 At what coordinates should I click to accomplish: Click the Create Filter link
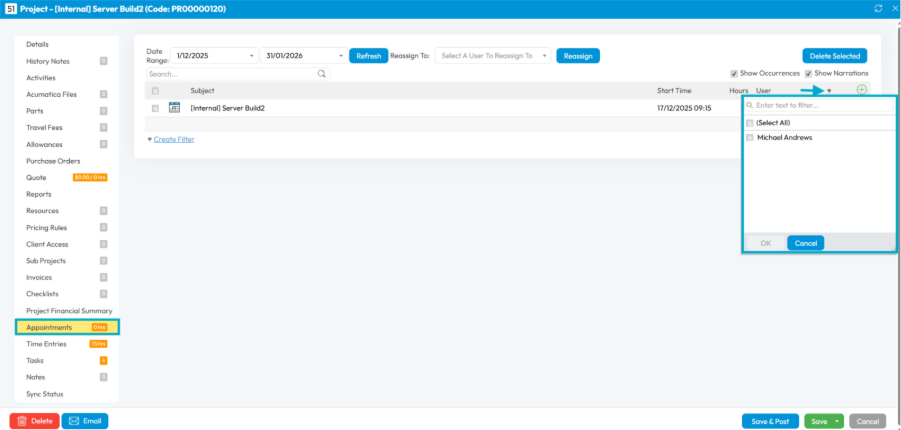(x=173, y=139)
